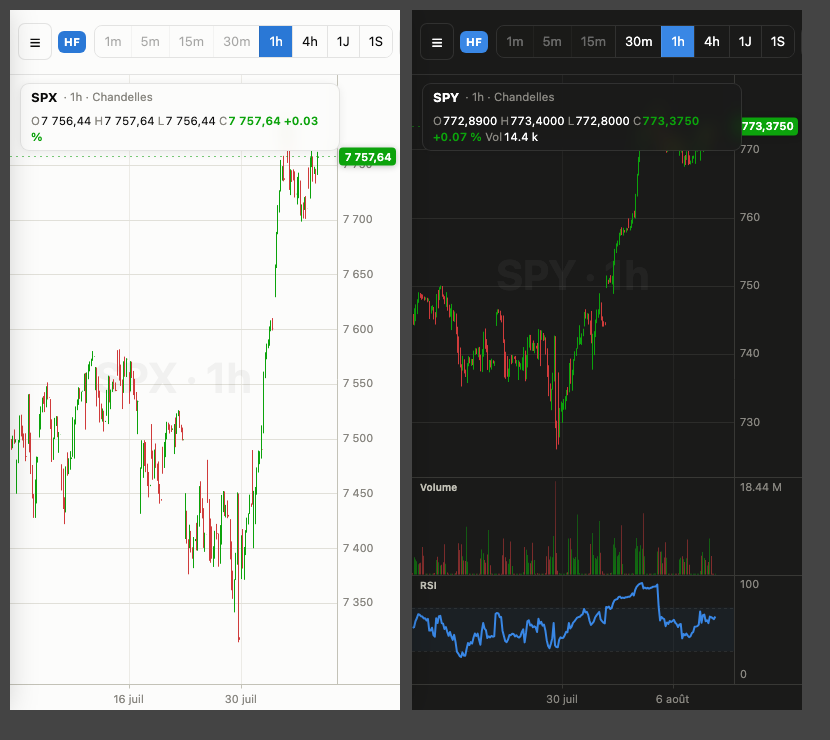This screenshot has height=740, width=830.
Task: Click the 30 juil date label in SPY chart
Action: click(562, 699)
